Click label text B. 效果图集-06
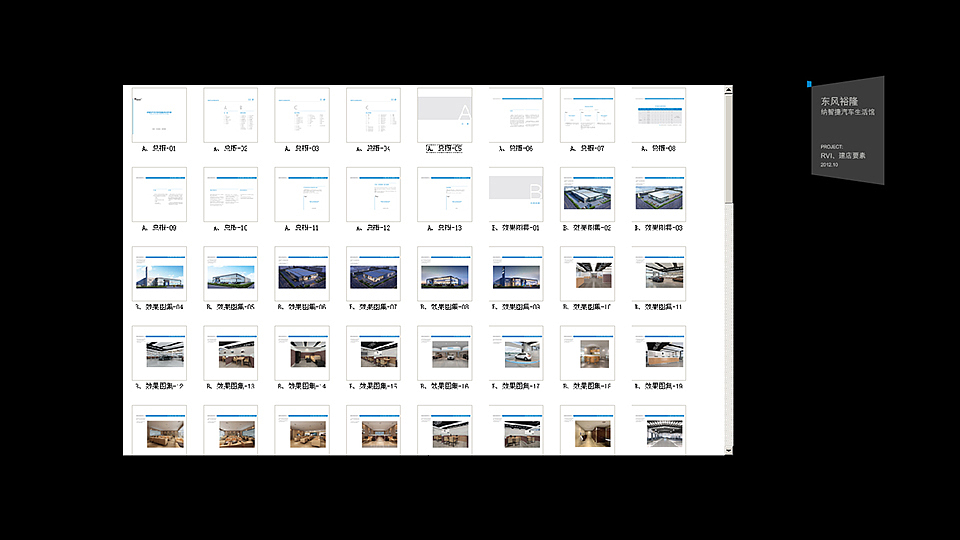Viewport: 960px width, 540px height. pos(302,307)
